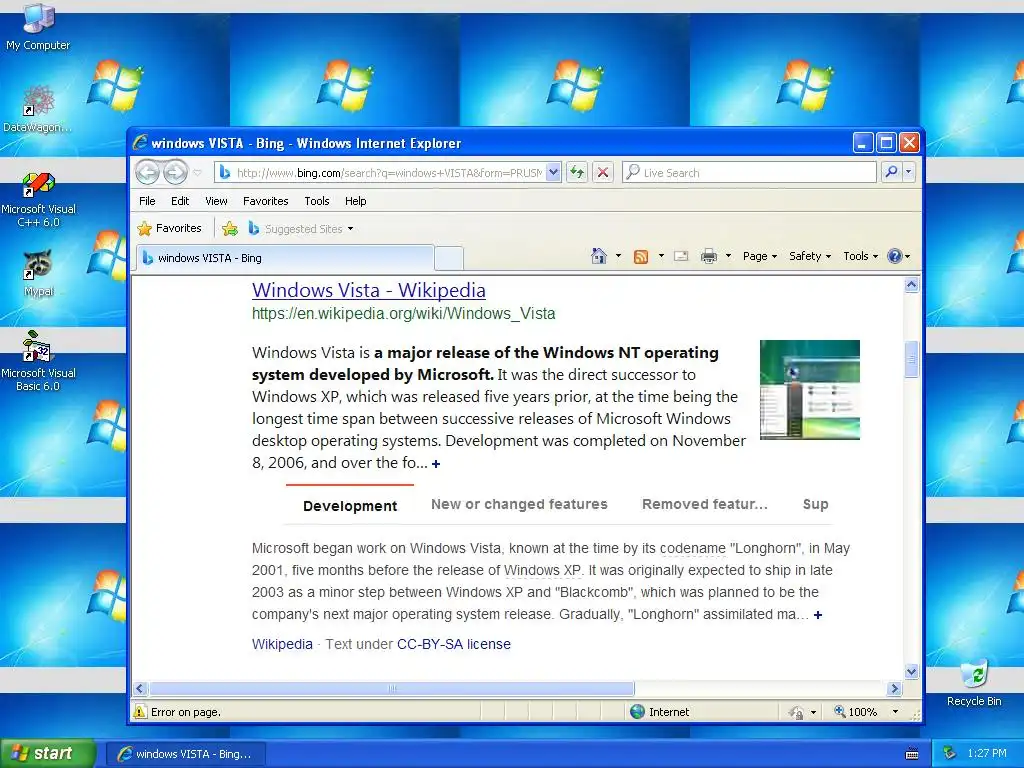Click the Safely Remove Hardware tray icon

pos(949,753)
